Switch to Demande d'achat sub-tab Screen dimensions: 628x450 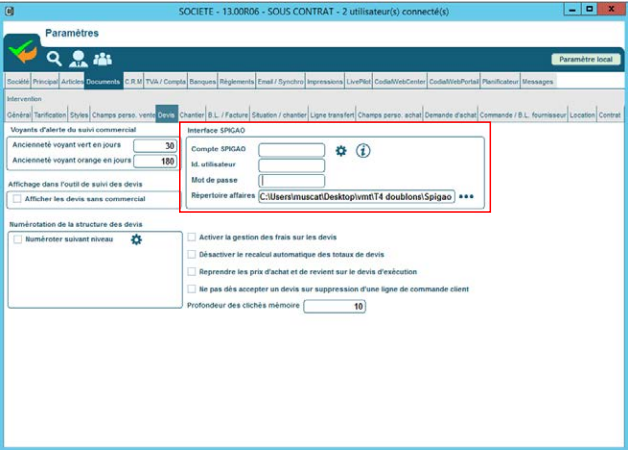coord(450,115)
